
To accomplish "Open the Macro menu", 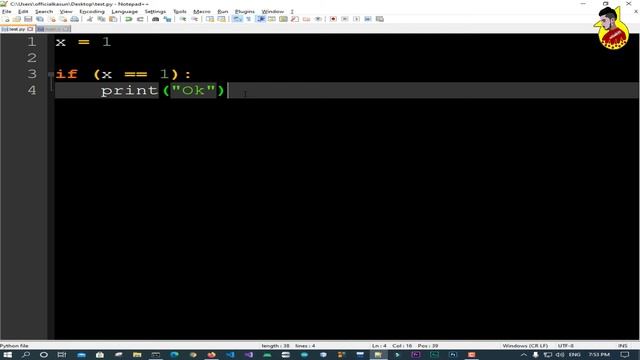I will tap(202, 11).
